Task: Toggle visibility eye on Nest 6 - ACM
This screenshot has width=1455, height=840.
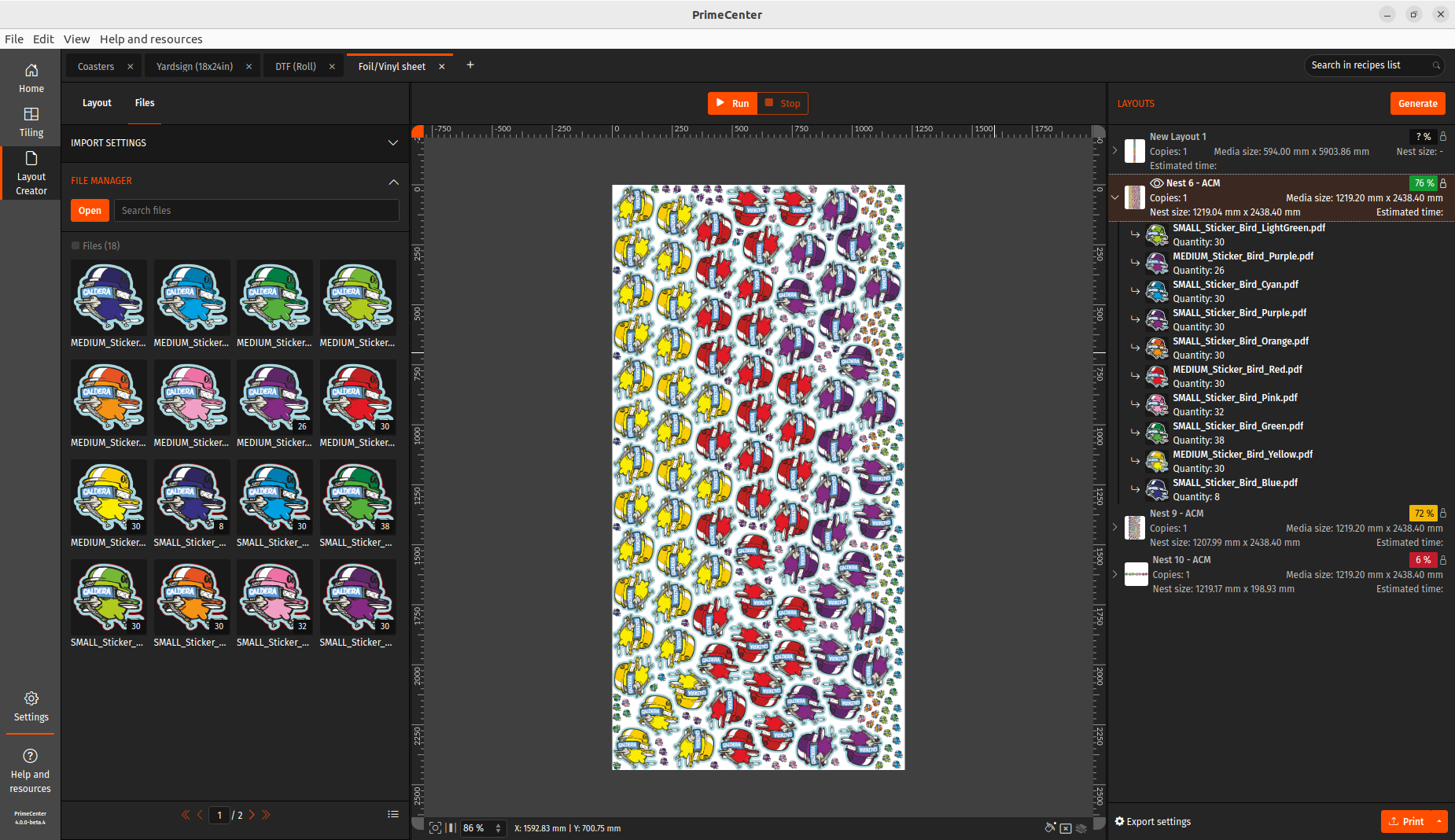Action: tap(1156, 183)
